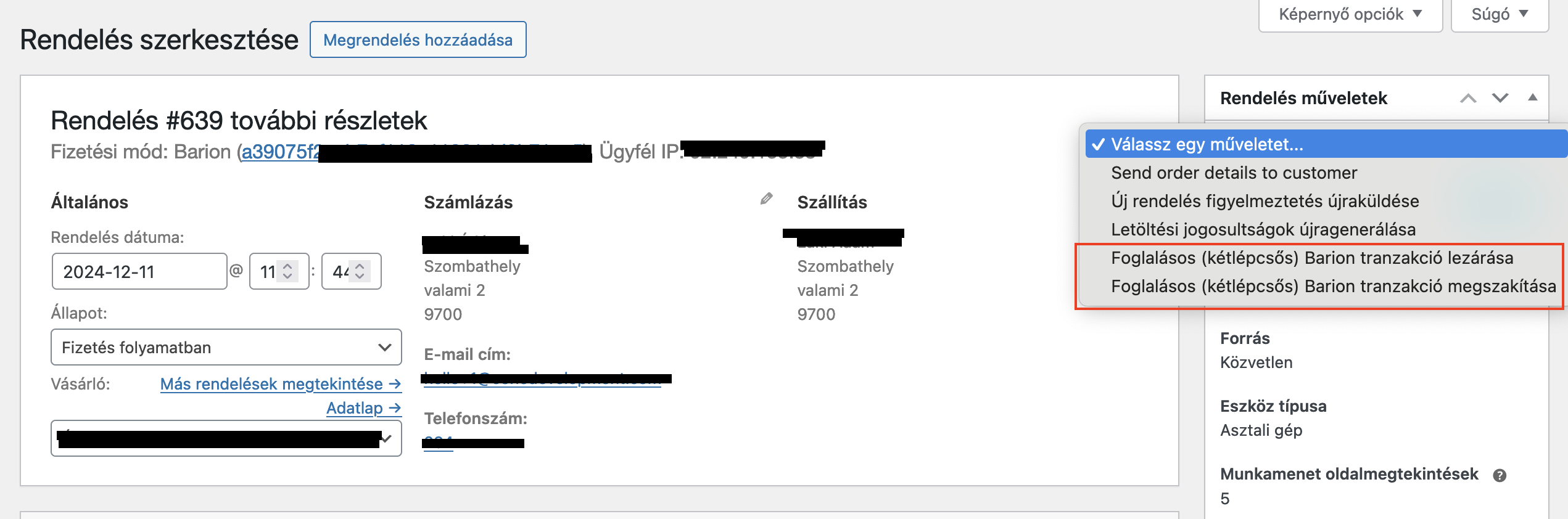Image resolution: width=1568 pixels, height=519 pixels.
Task: Open the Képernyő opciók dropdown
Action: coord(1350,14)
